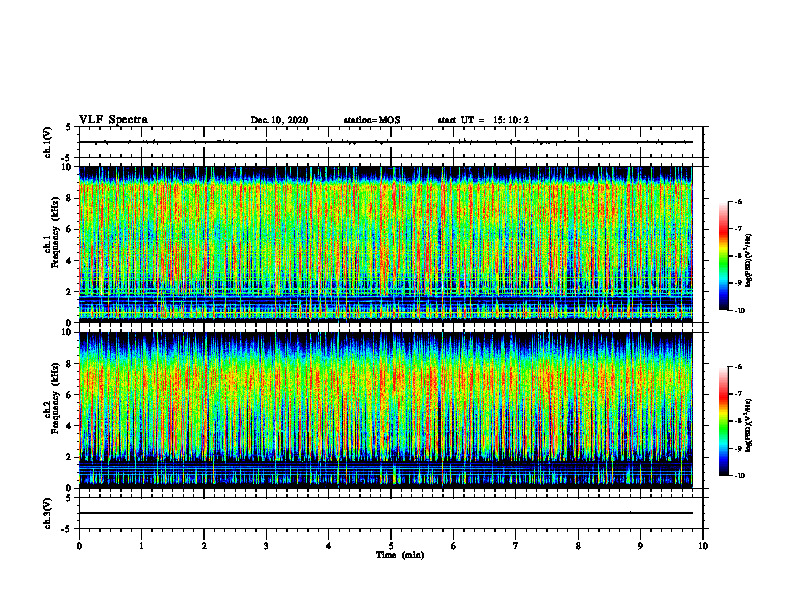Viewport: 792px width, 612px height.
Task: Click time axis tick label "0"
Action: click(79, 546)
